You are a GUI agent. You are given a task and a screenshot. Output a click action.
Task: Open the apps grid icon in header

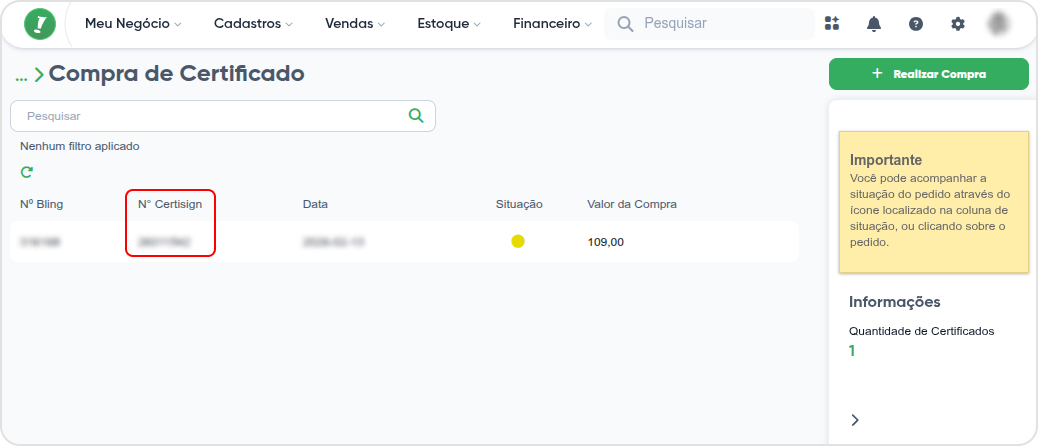point(831,24)
